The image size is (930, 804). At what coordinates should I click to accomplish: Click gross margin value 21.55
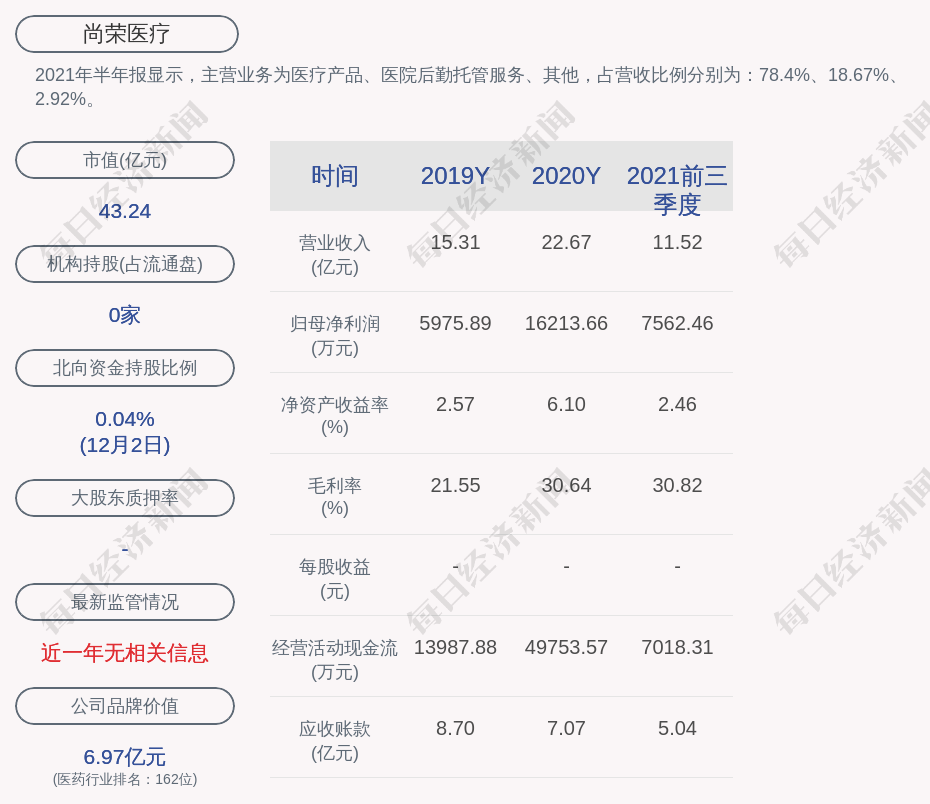[x=455, y=486]
